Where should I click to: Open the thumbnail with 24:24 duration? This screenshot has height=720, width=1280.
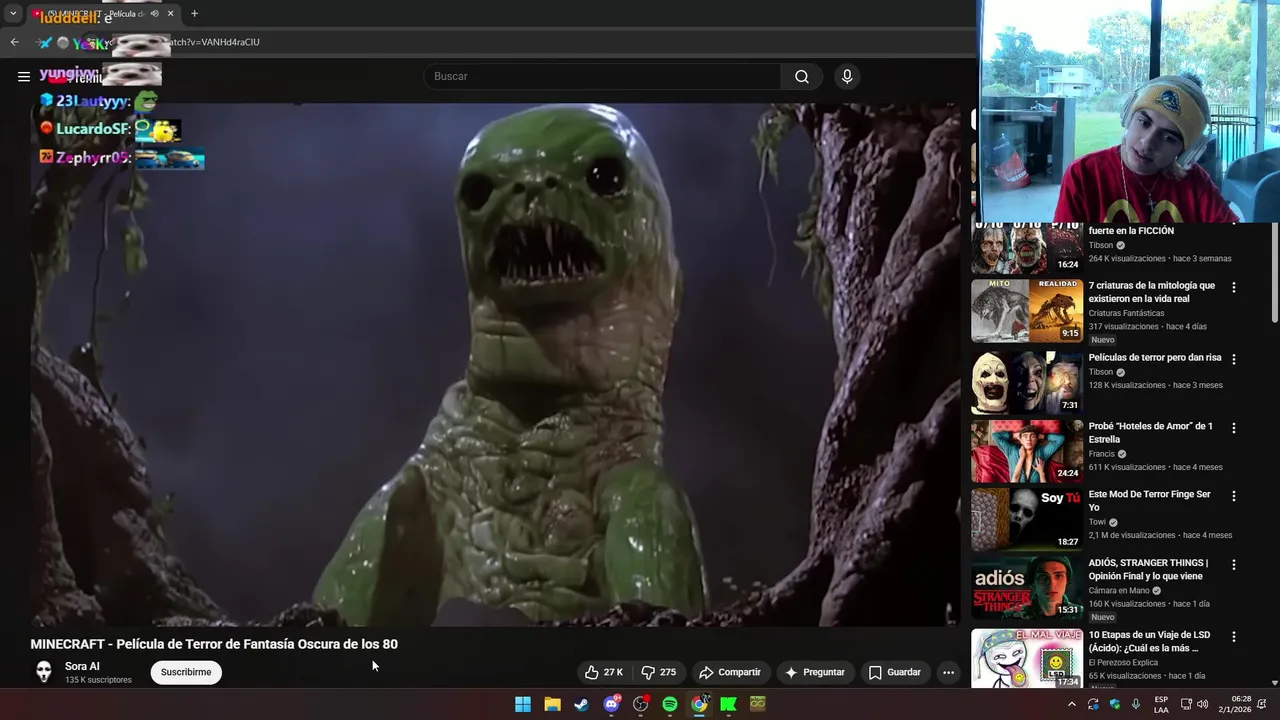[x=1027, y=451]
